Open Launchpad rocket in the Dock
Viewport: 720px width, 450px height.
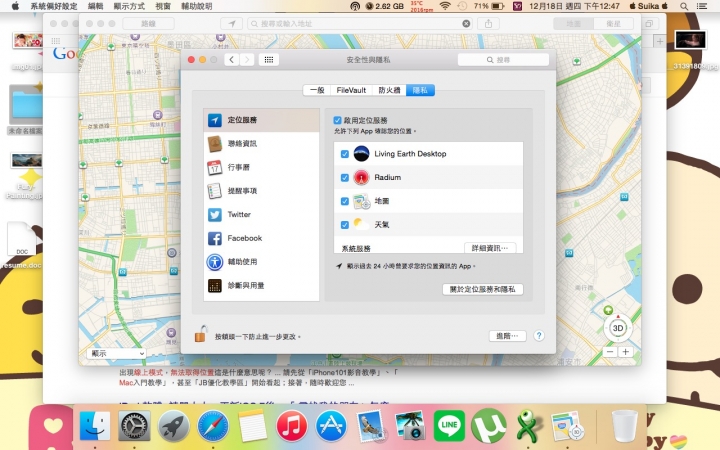coord(174,426)
